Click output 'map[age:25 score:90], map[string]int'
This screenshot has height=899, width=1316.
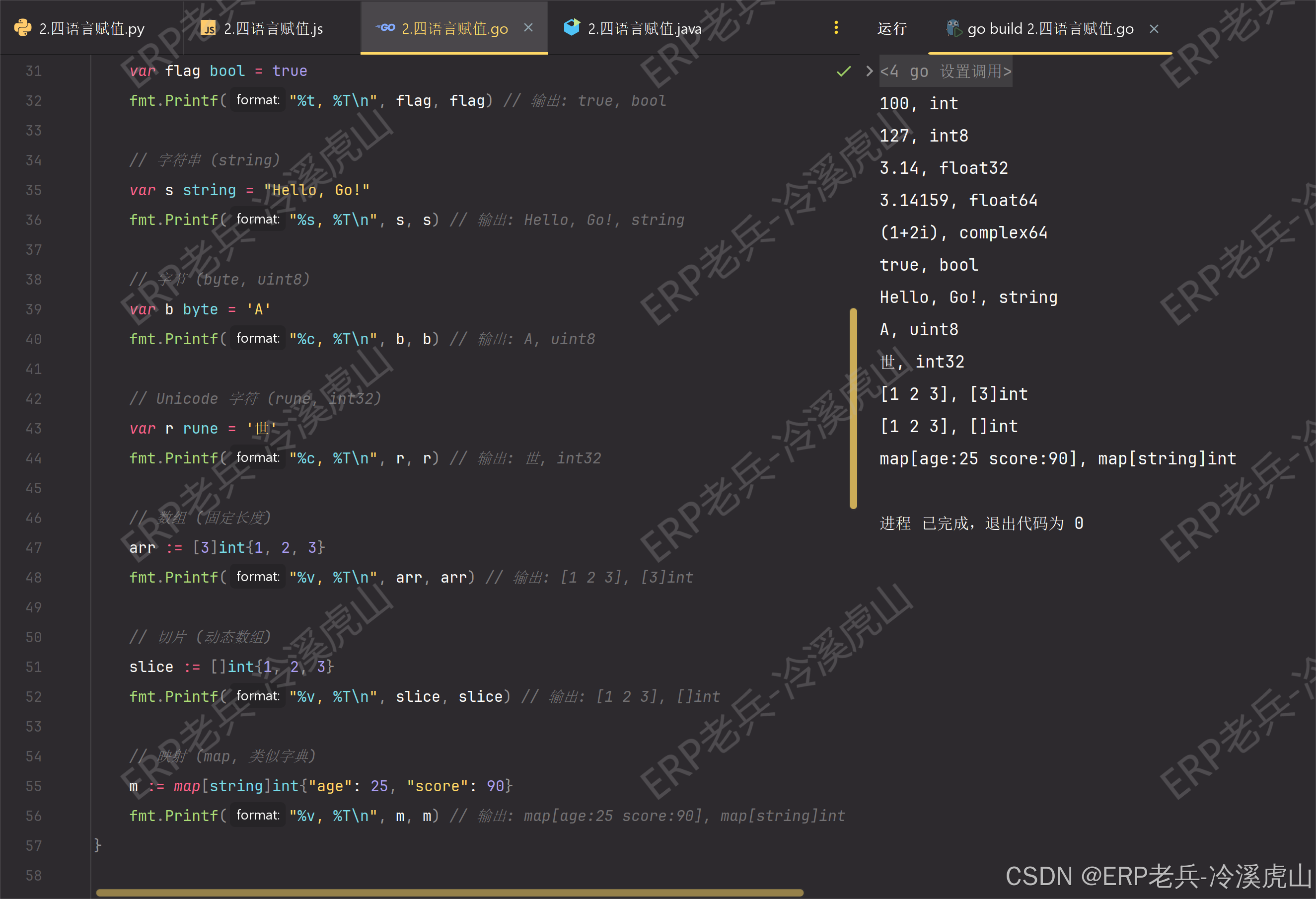1058,459
